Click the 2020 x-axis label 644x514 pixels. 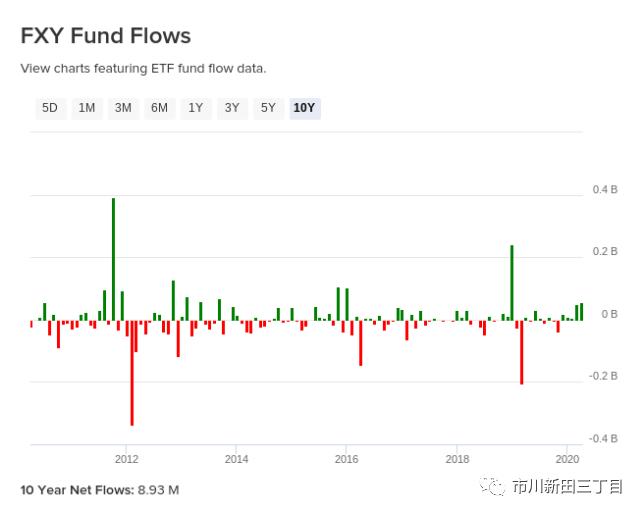point(567,460)
